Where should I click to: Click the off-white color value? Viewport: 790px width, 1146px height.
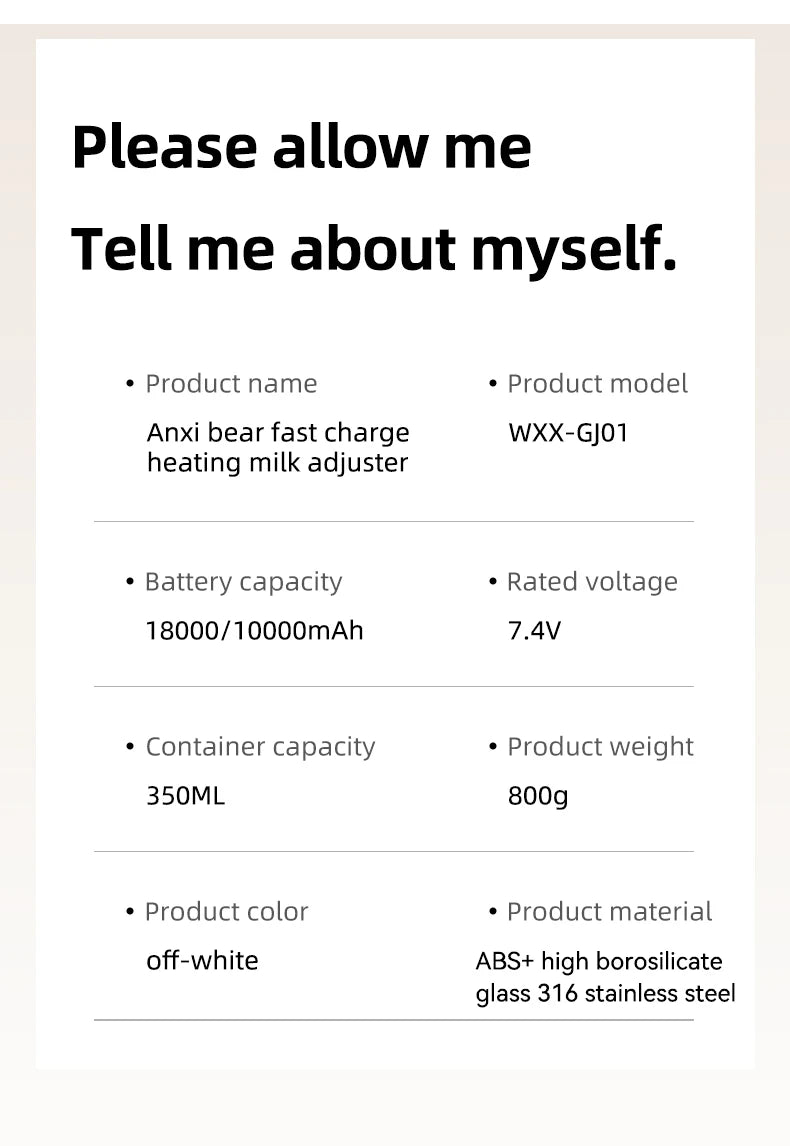(x=202, y=961)
